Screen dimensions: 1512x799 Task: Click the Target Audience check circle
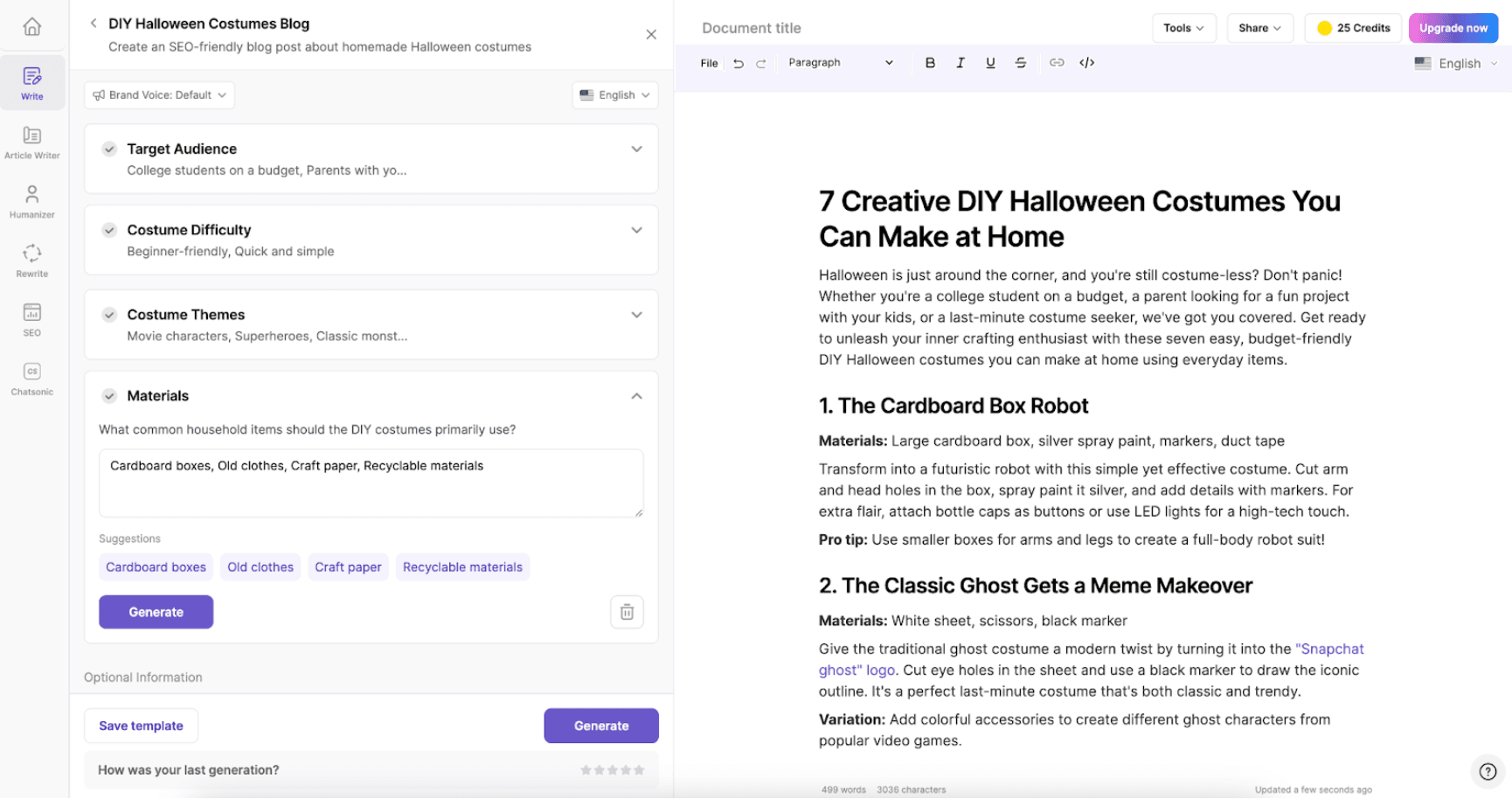pyautogui.click(x=109, y=149)
